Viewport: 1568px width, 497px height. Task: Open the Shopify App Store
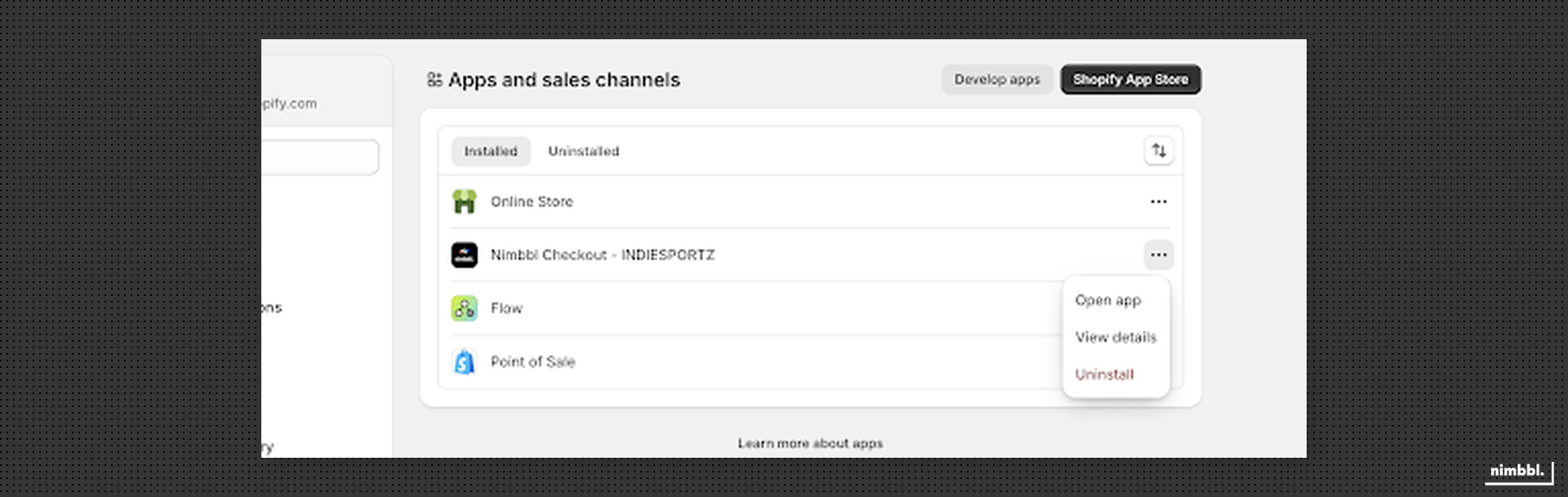1130,79
